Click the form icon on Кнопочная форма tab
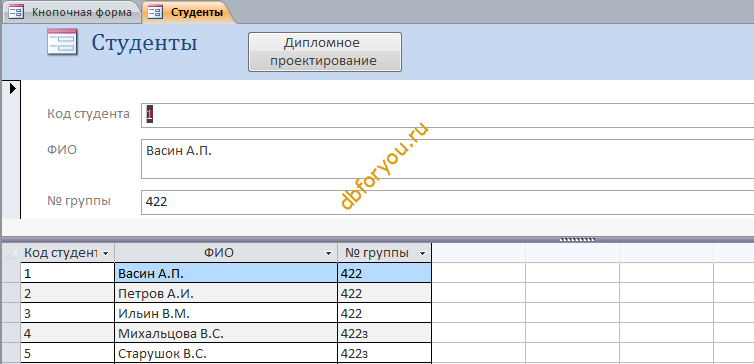The image size is (754, 364). point(16,13)
